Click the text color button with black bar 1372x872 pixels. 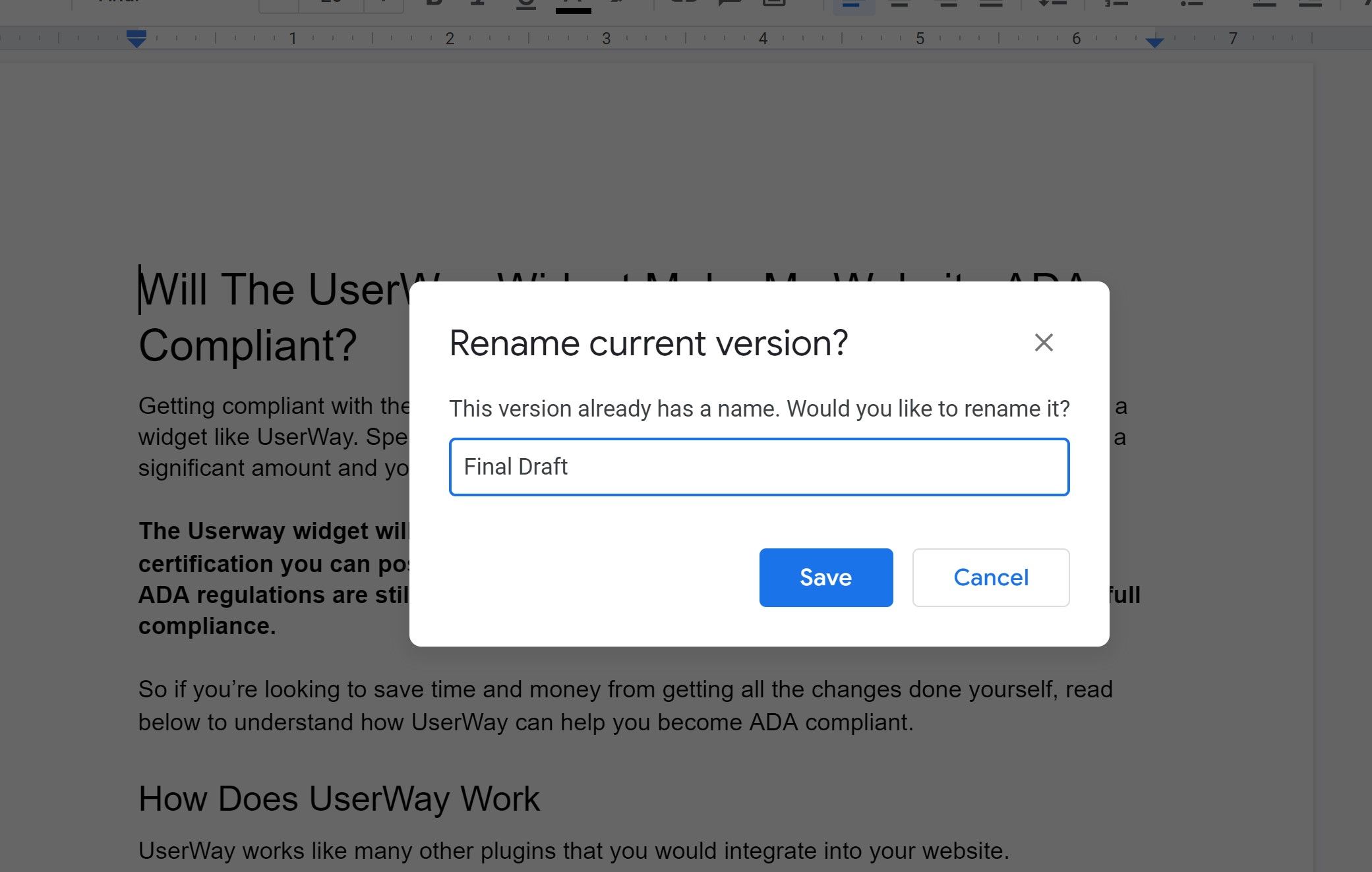pyautogui.click(x=573, y=5)
